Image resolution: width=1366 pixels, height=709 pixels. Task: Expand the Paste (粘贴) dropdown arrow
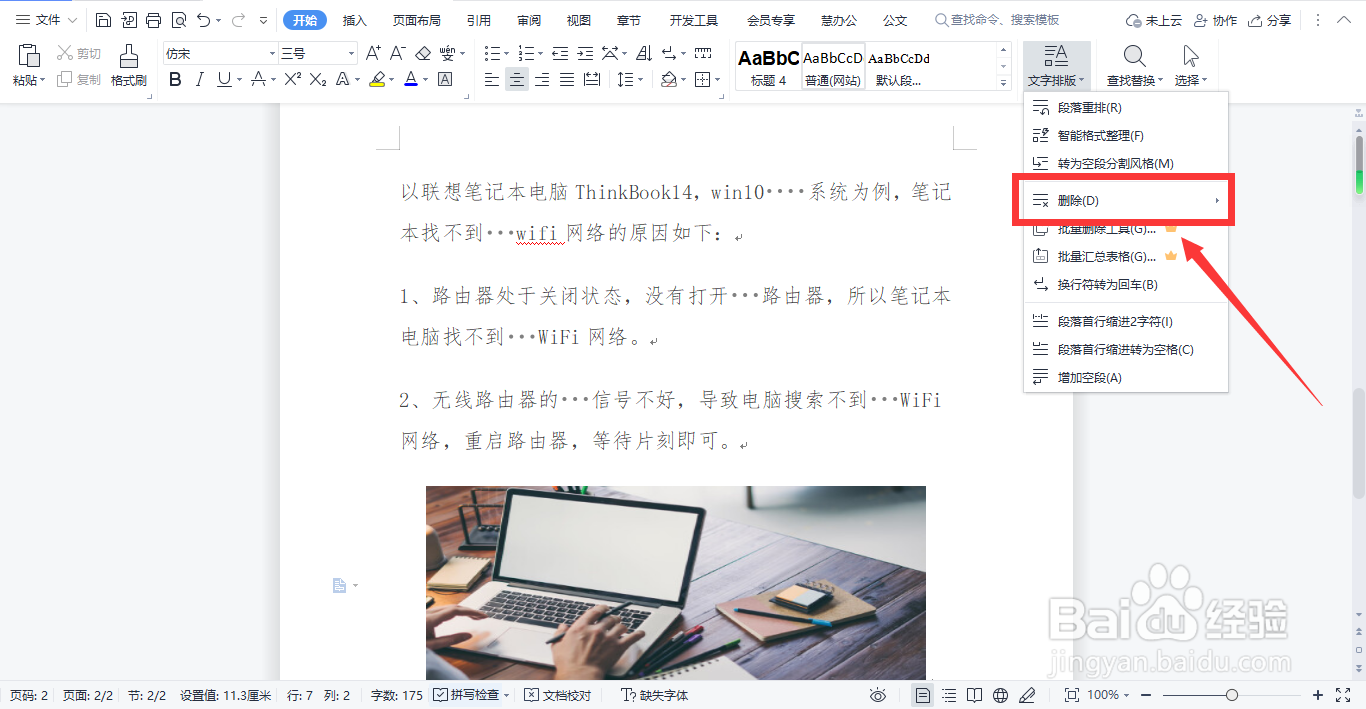(x=43, y=81)
